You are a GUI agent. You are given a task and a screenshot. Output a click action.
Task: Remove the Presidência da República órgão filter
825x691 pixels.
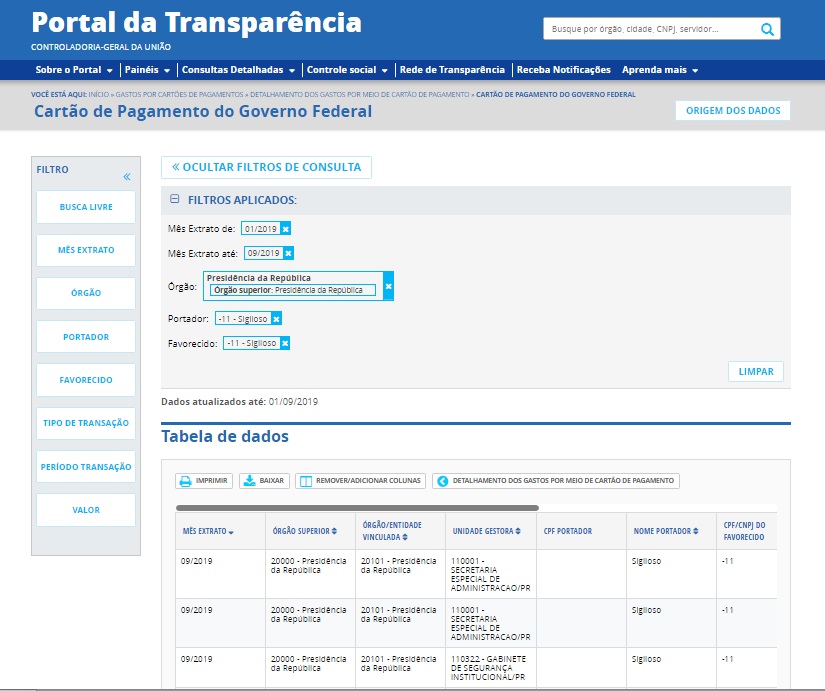389,286
